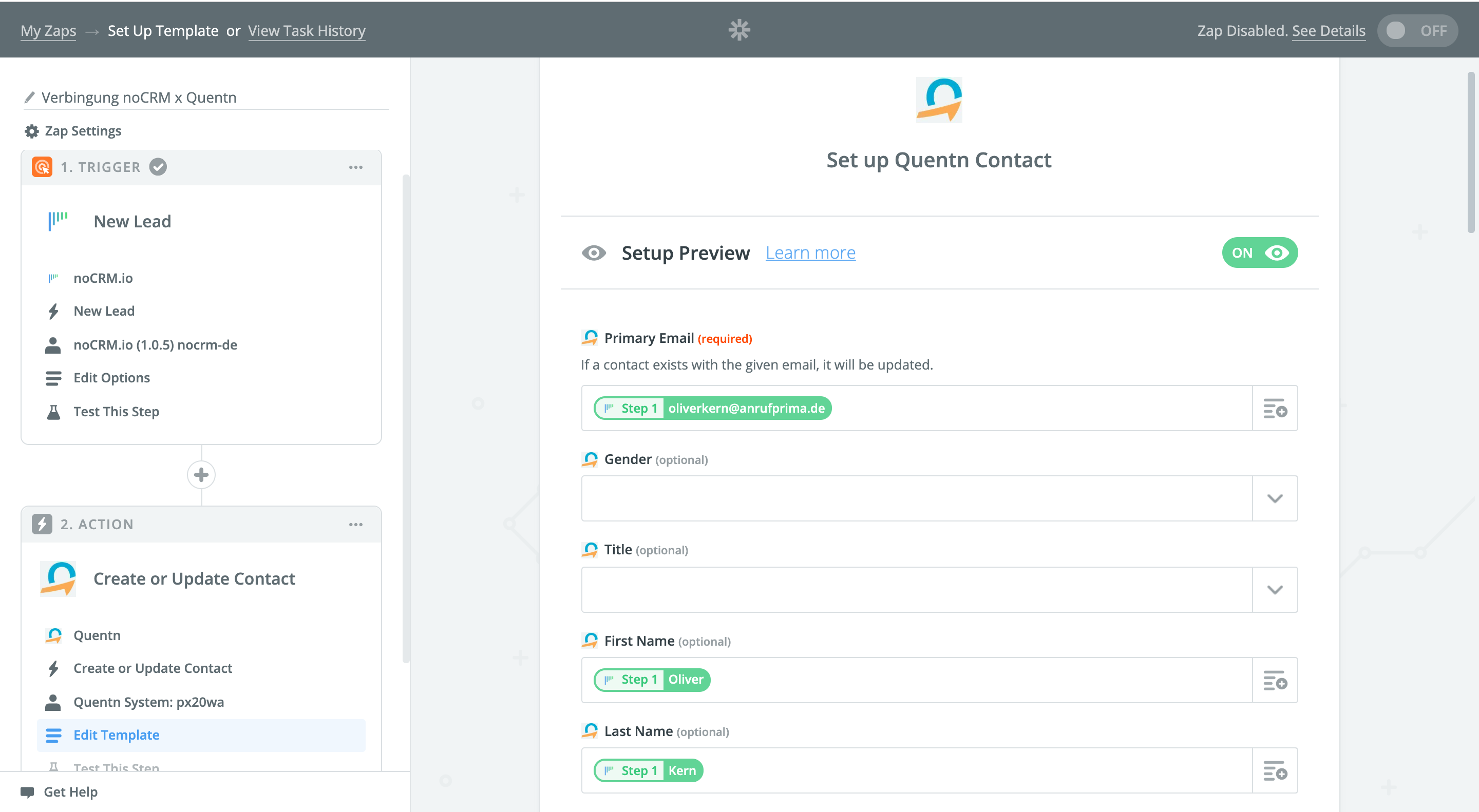Click the Zap Settings gear icon
Viewport: 1479px width, 812px height.
coord(31,131)
